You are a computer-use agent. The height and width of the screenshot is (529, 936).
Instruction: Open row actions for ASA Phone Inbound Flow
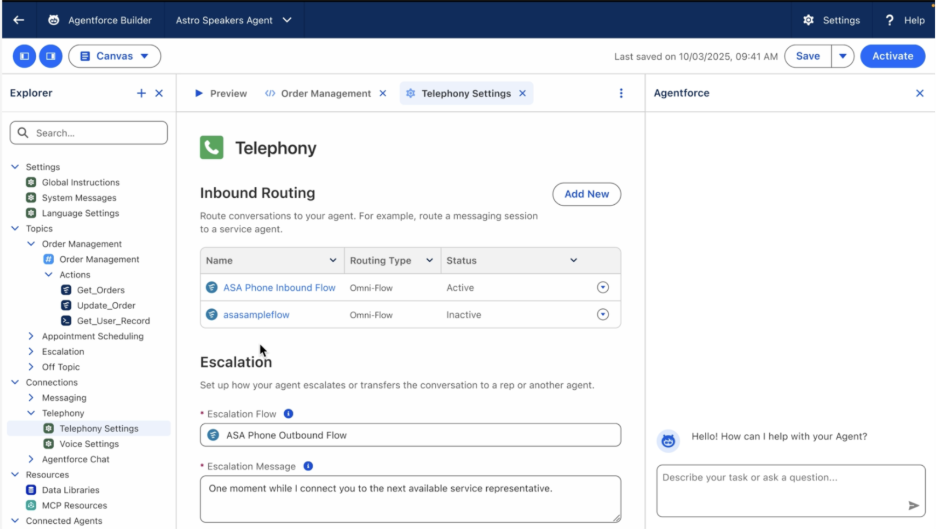[x=603, y=287]
